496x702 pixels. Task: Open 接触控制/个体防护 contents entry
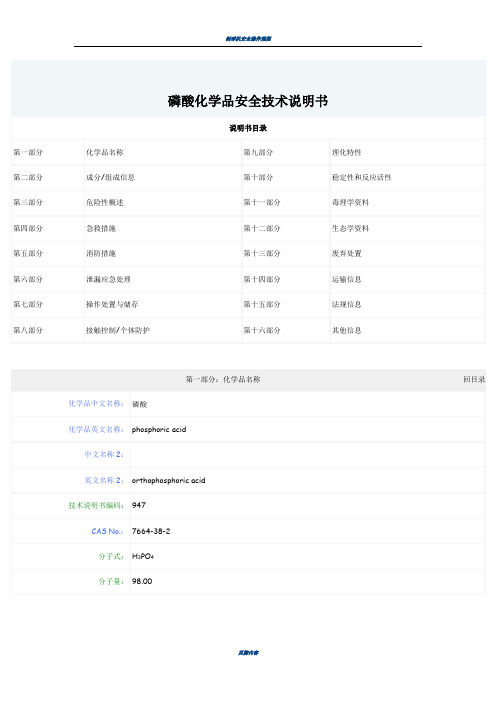coord(118,331)
